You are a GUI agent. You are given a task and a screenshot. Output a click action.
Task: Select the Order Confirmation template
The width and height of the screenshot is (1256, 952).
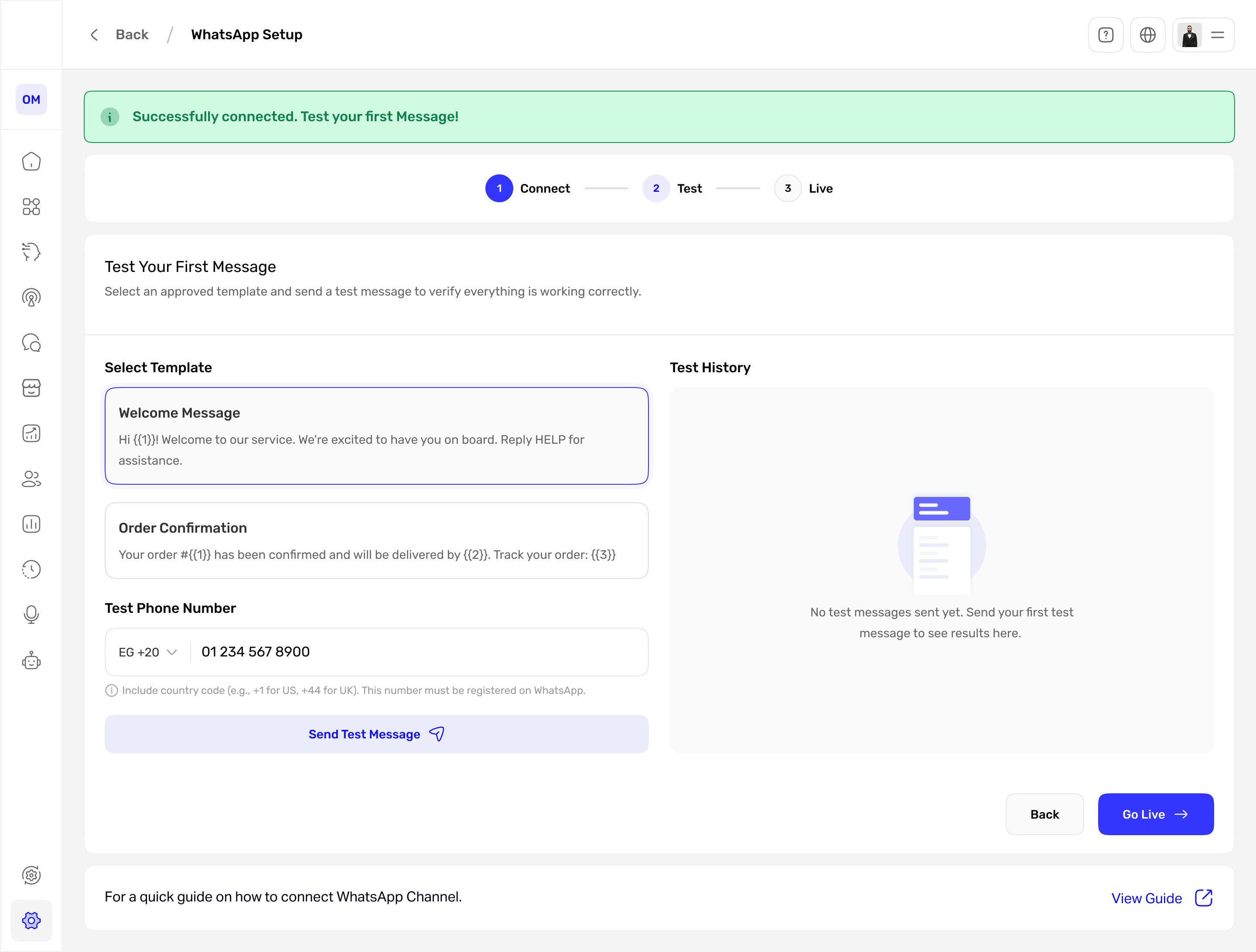tap(376, 541)
